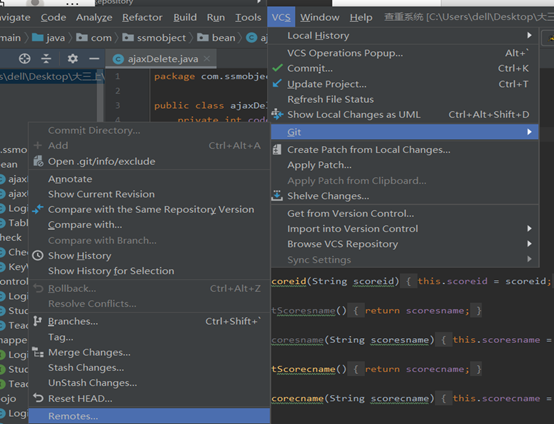Close the ajaxDelete.java tab
Image resolution: width=554 pixels, height=424 pixels.
tap(207, 59)
